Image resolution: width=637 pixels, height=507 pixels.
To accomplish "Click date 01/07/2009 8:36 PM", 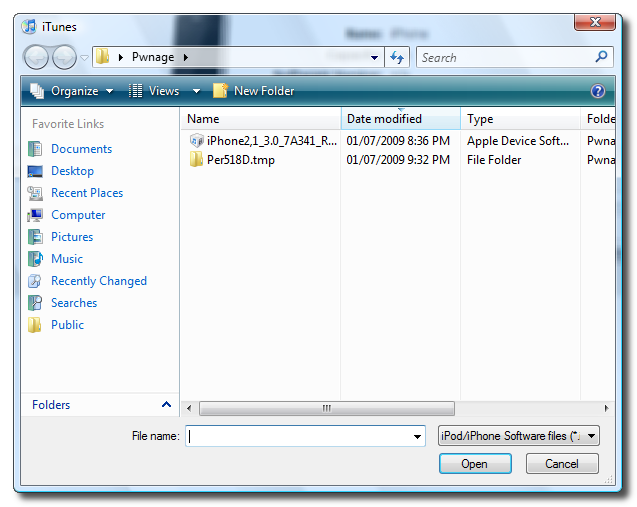I will 398,141.
